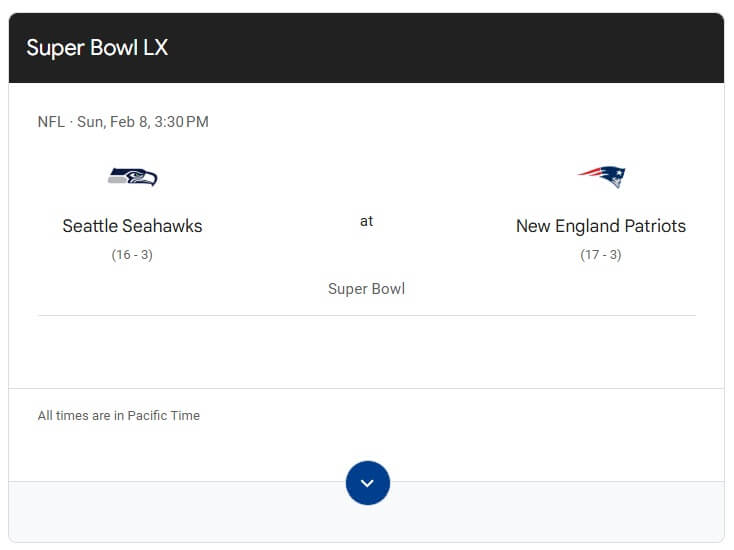Click the "at" text between teams
Viewport: 734px width, 550px height.
pos(367,221)
